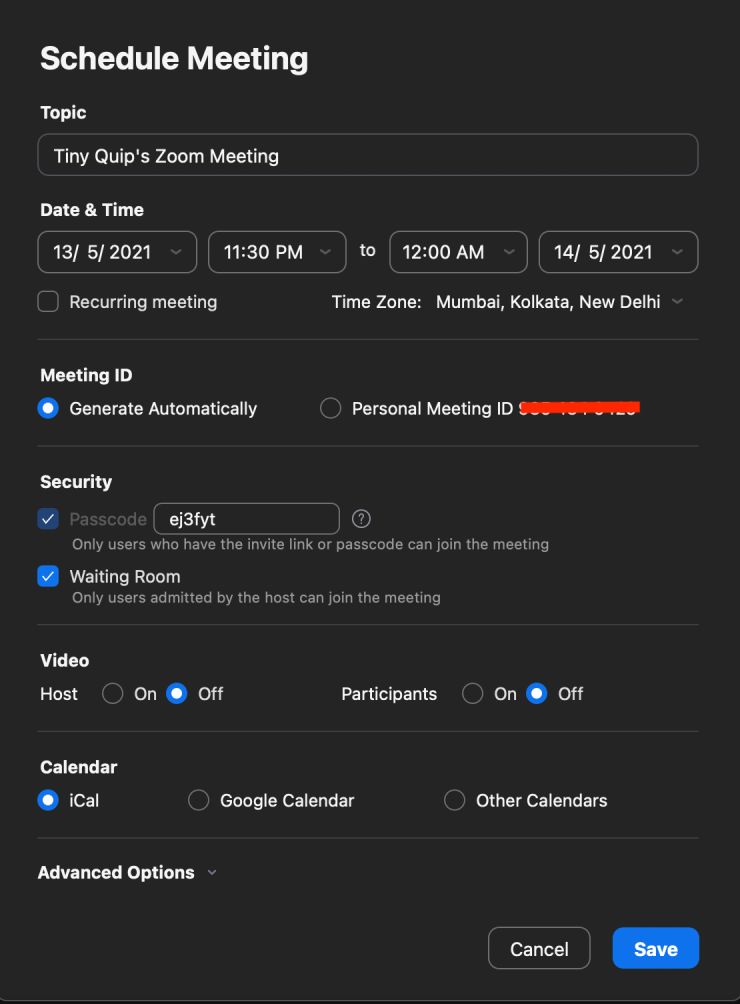This screenshot has height=1004, width=740.
Task: Turn Host video On
Action: pyautogui.click(x=113, y=693)
